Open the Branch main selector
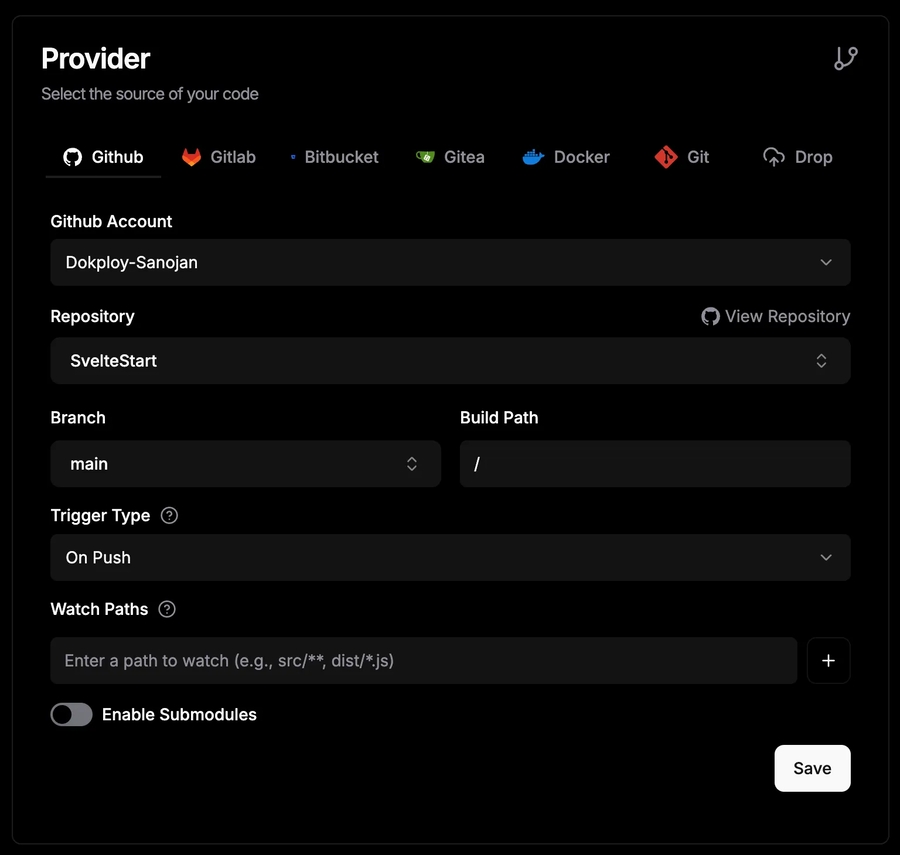Screen dimensions: 900x855 245,464
